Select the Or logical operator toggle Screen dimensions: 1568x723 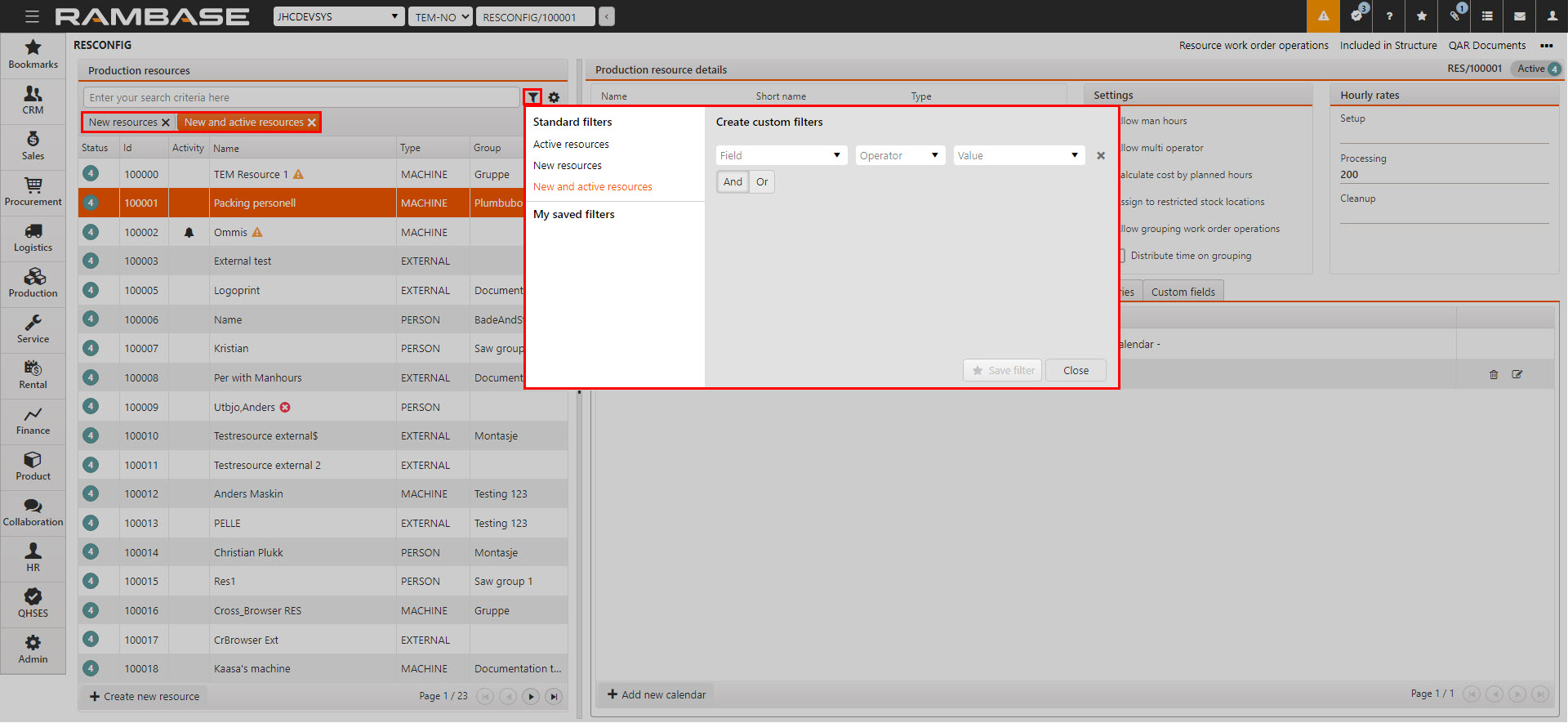(762, 182)
